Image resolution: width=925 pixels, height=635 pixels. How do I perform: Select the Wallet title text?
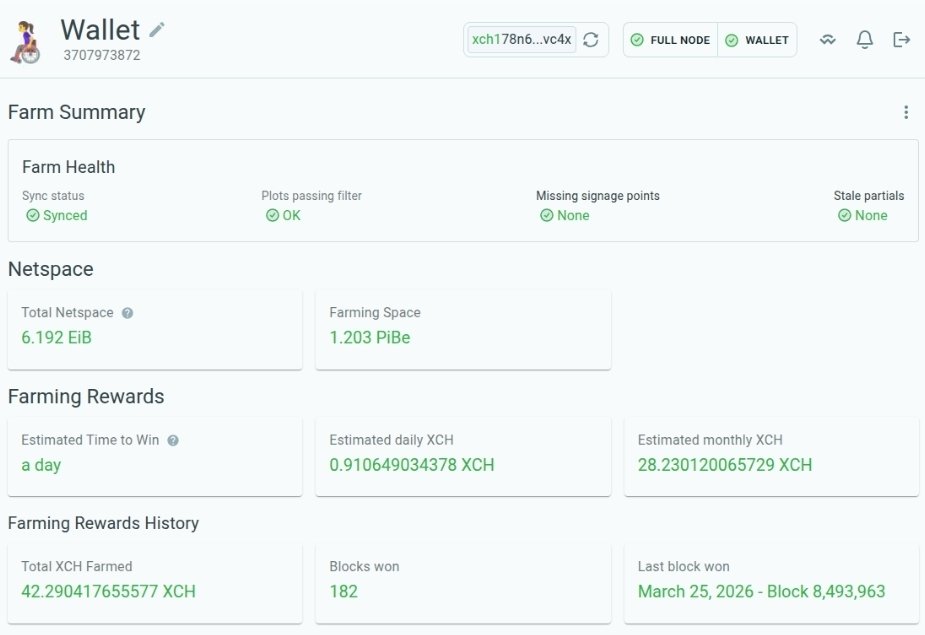100,30
